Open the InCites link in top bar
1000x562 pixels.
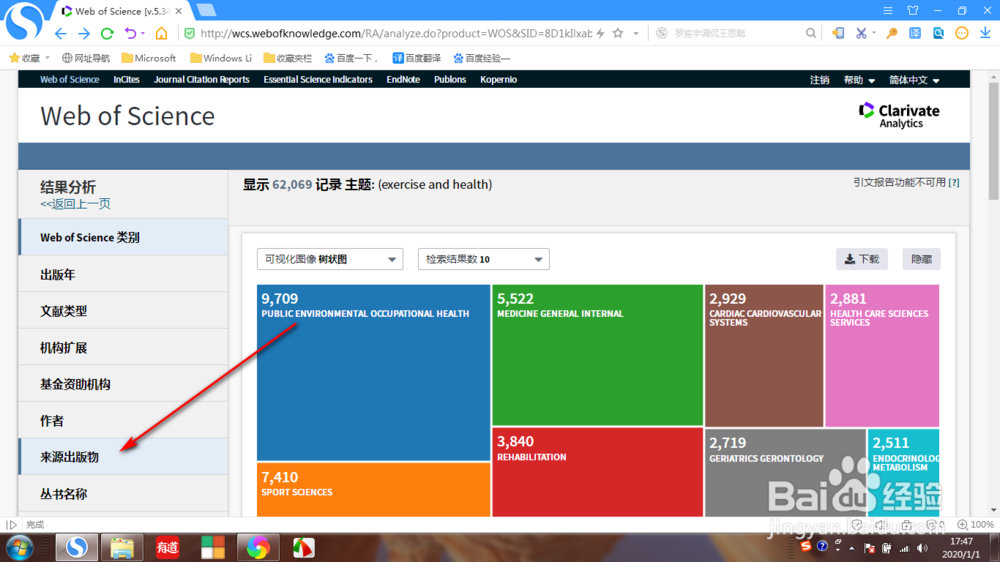point(126,80)
